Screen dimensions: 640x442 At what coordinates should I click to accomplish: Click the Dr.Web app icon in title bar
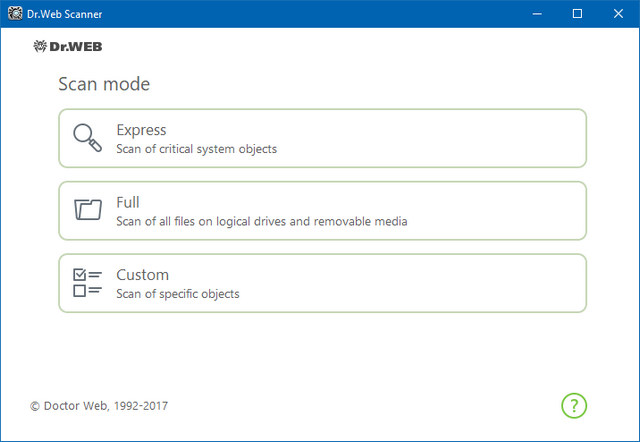(x=15, y=14)
